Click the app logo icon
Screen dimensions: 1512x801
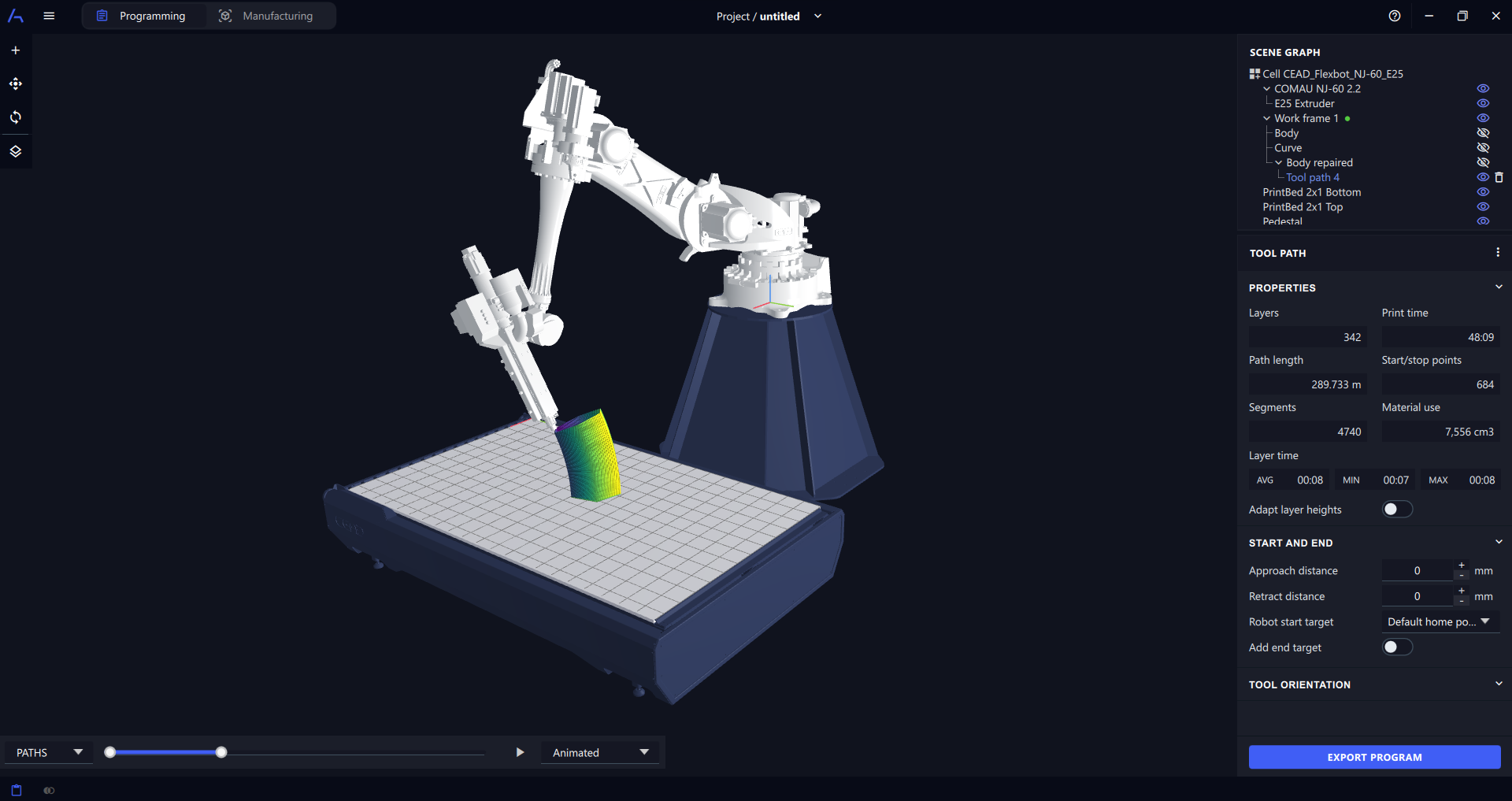[x=16, y=16]
